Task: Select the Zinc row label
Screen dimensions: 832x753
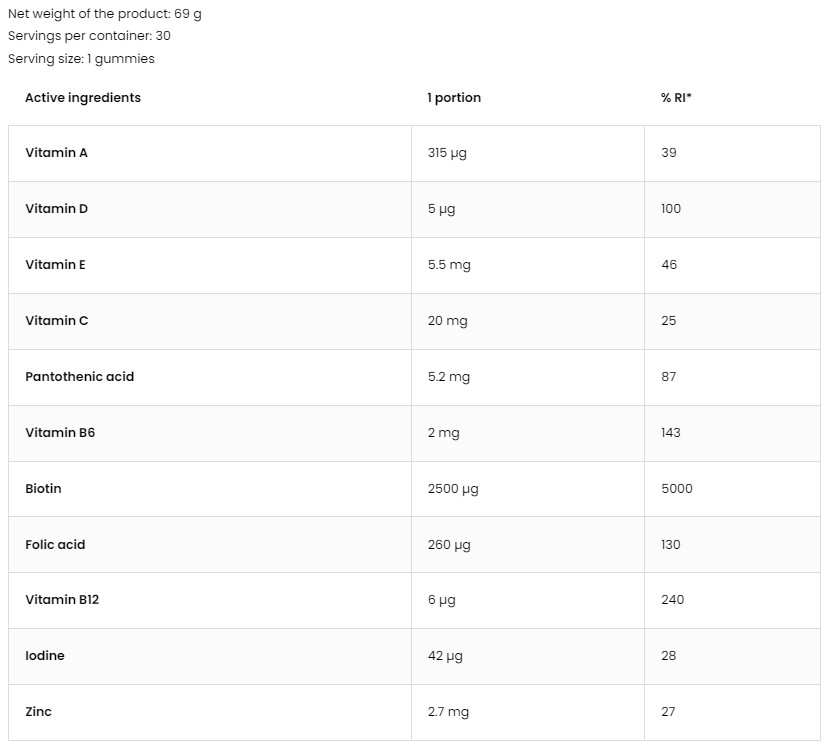Action: coord(38,712)
